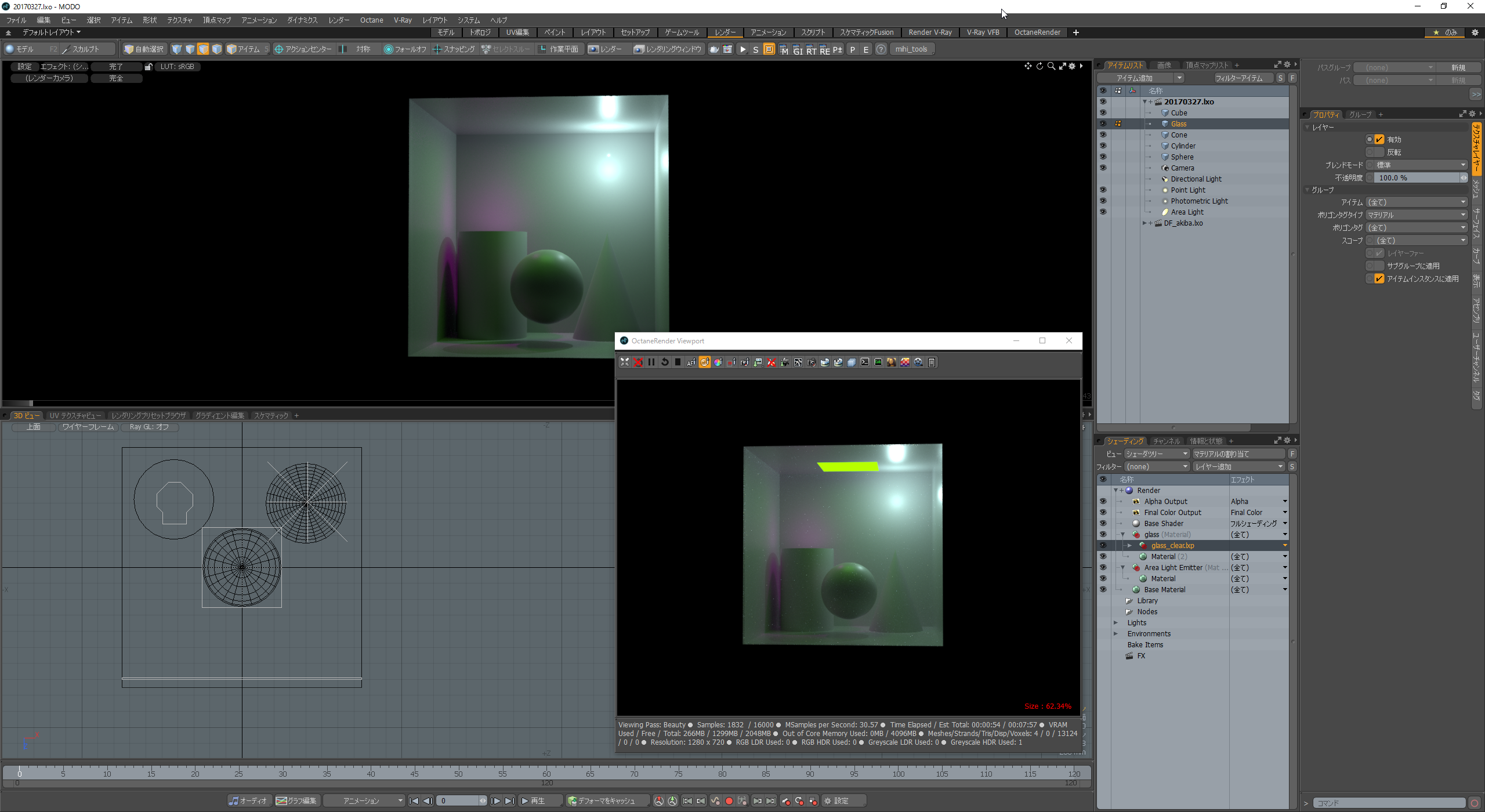
Task: Click the Octane console window icon
Action: [x=864, y=362]
